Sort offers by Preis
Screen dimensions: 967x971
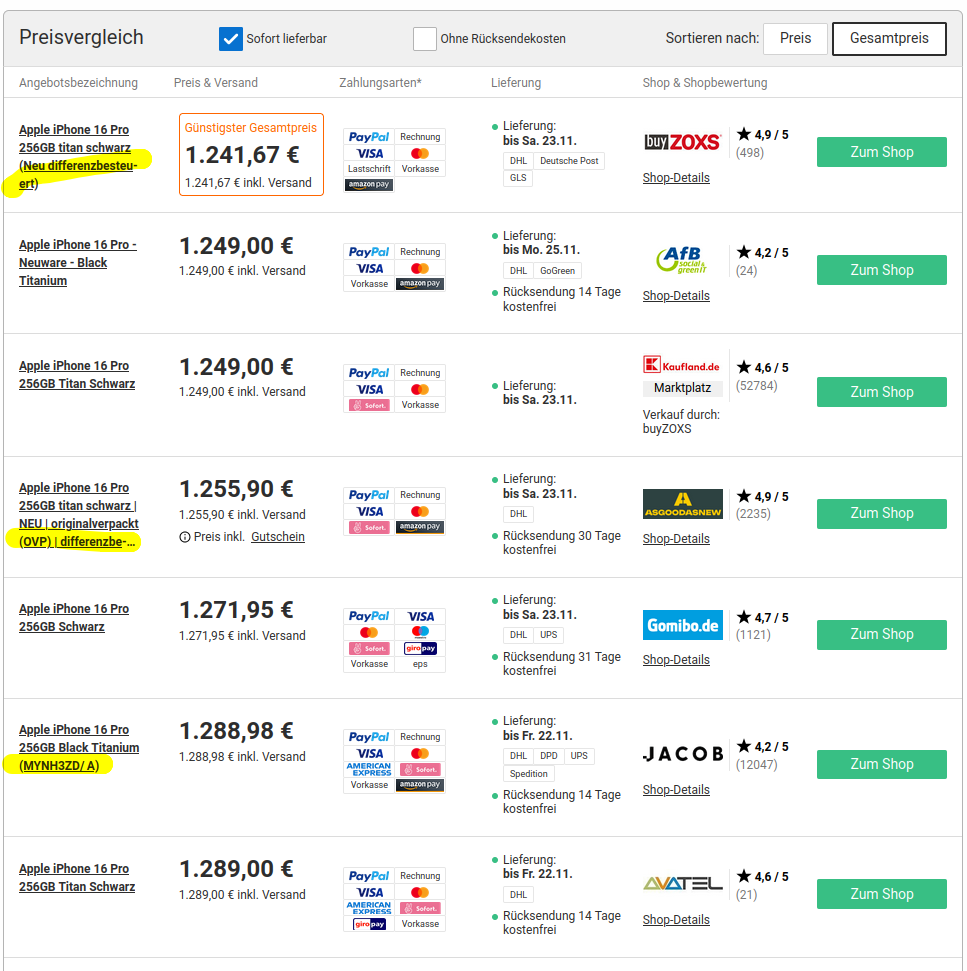coord(795,38)
